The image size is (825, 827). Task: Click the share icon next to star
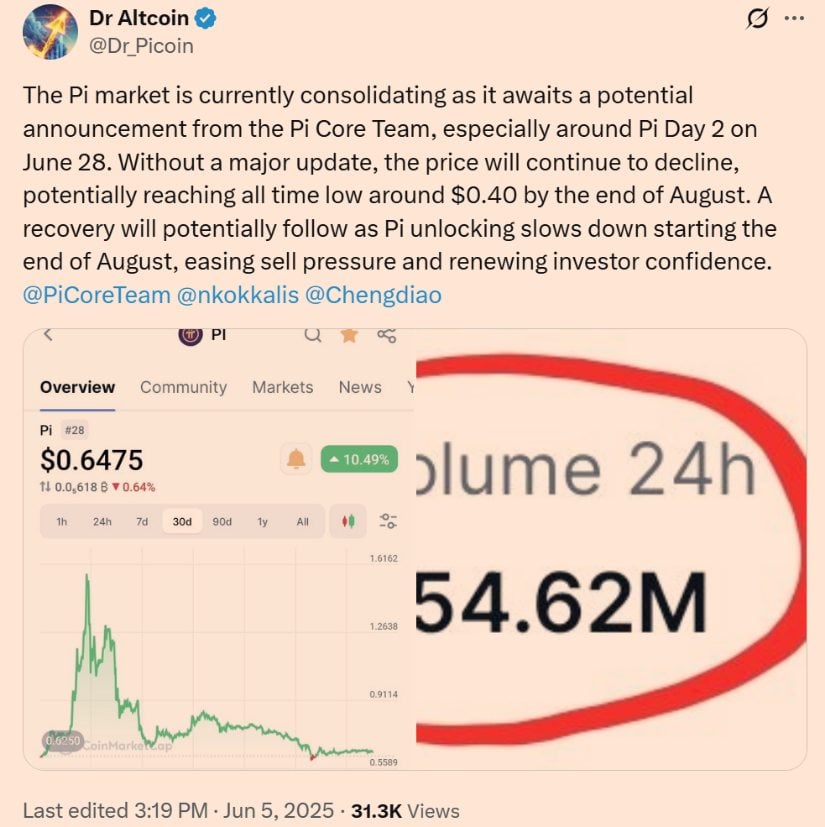click(387, 335)
